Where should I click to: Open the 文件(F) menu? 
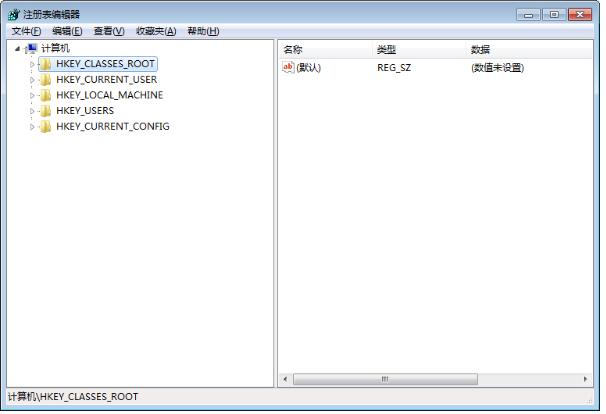pyautogui.click(x=26, y=31)
